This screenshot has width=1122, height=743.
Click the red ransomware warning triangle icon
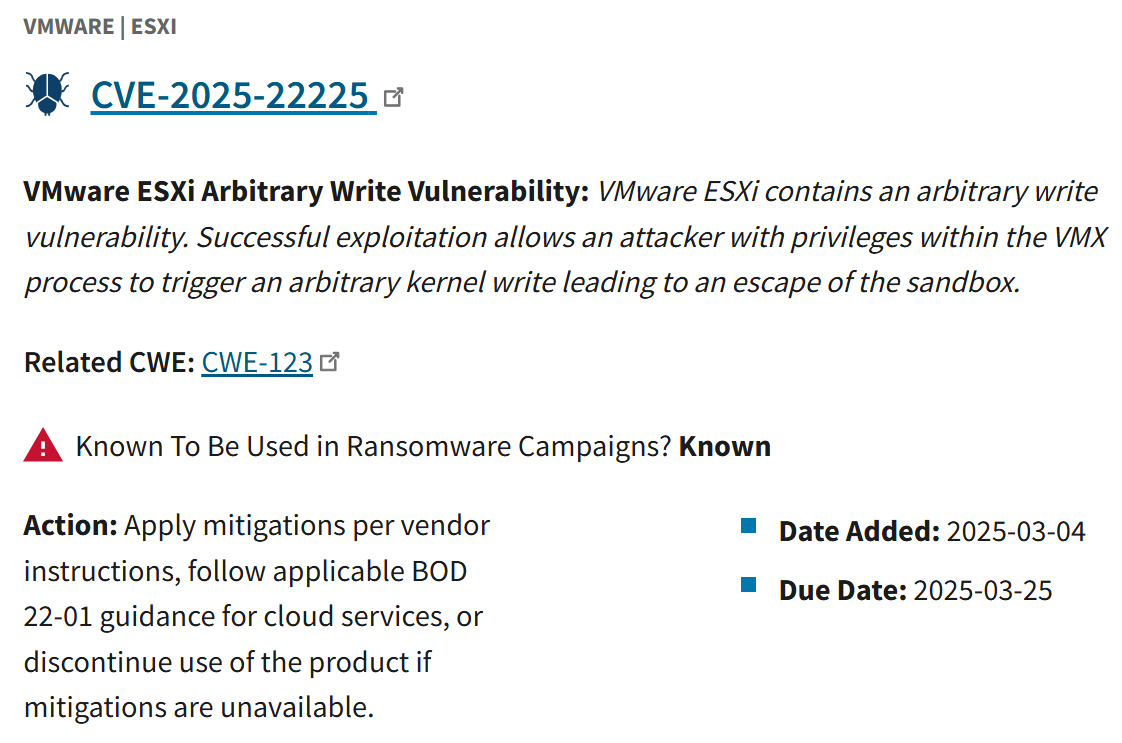[43, 445]
